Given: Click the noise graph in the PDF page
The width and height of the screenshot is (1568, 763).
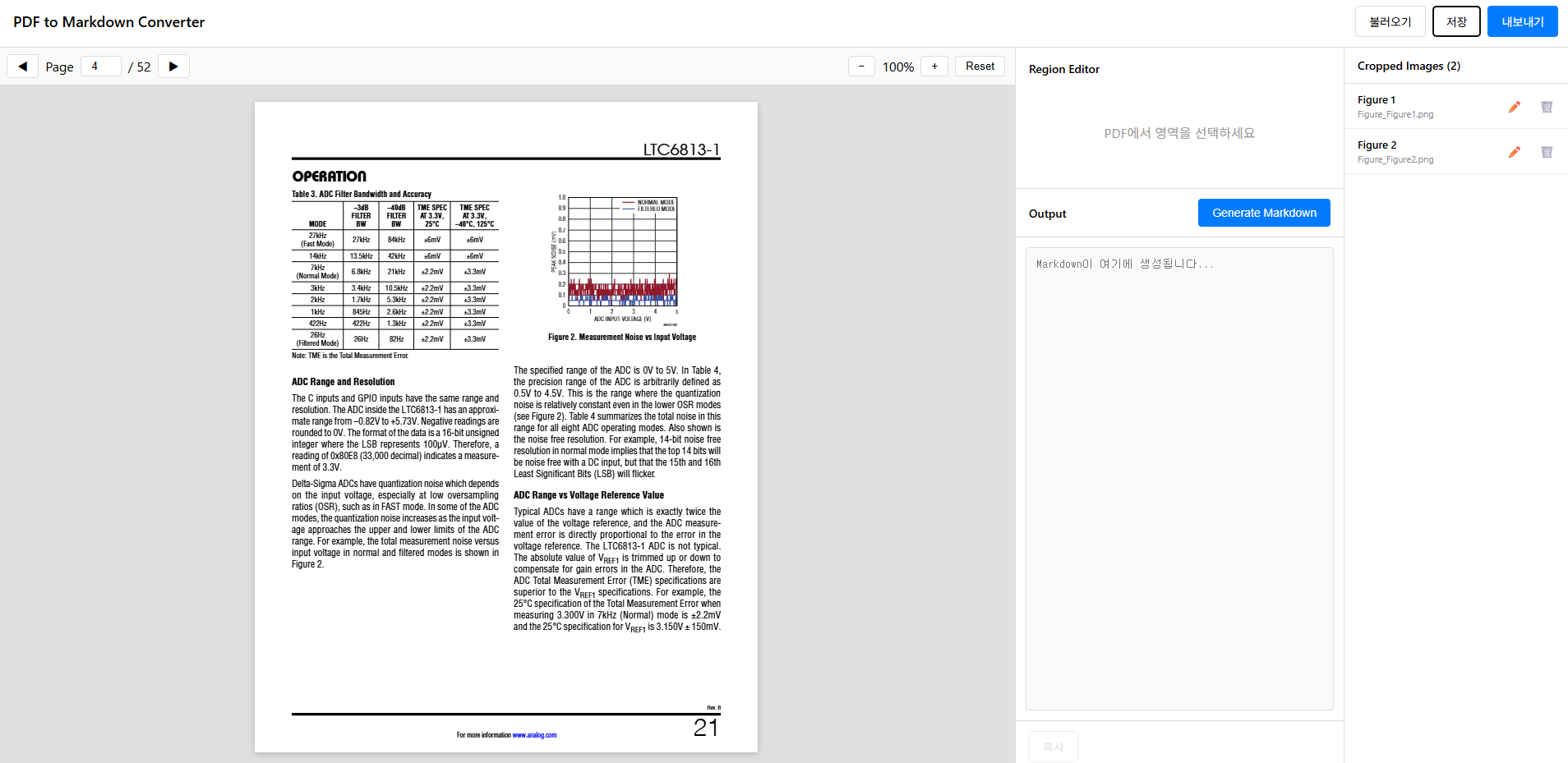Looking at the screenshot, I should pyautogui.click(x=622, y=255).
